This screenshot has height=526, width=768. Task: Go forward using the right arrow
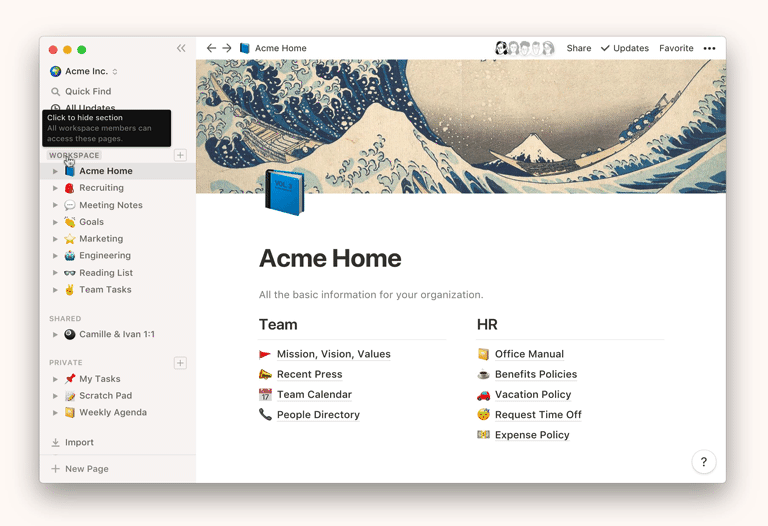(227, 48)
